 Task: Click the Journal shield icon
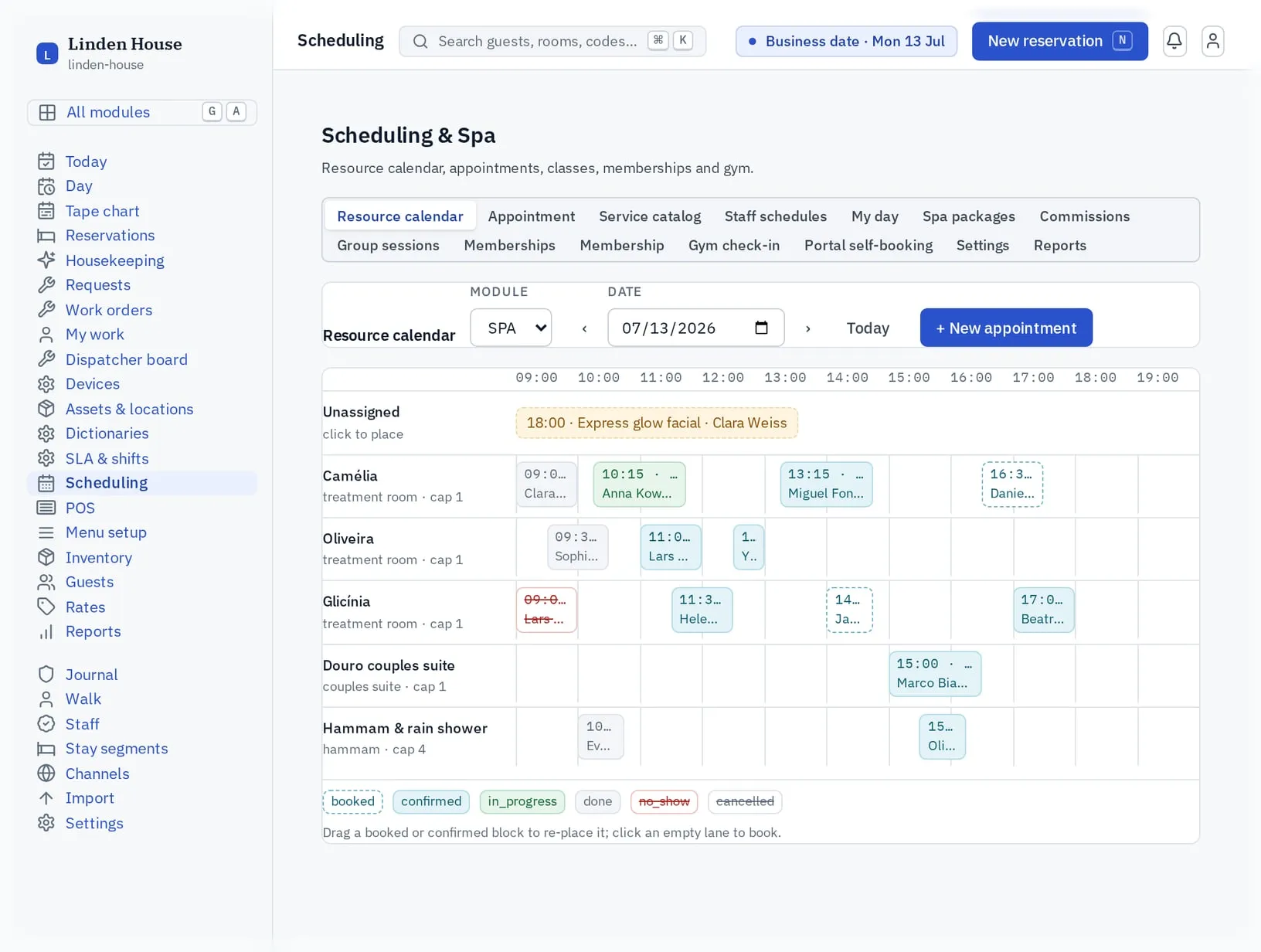point(46,675)
